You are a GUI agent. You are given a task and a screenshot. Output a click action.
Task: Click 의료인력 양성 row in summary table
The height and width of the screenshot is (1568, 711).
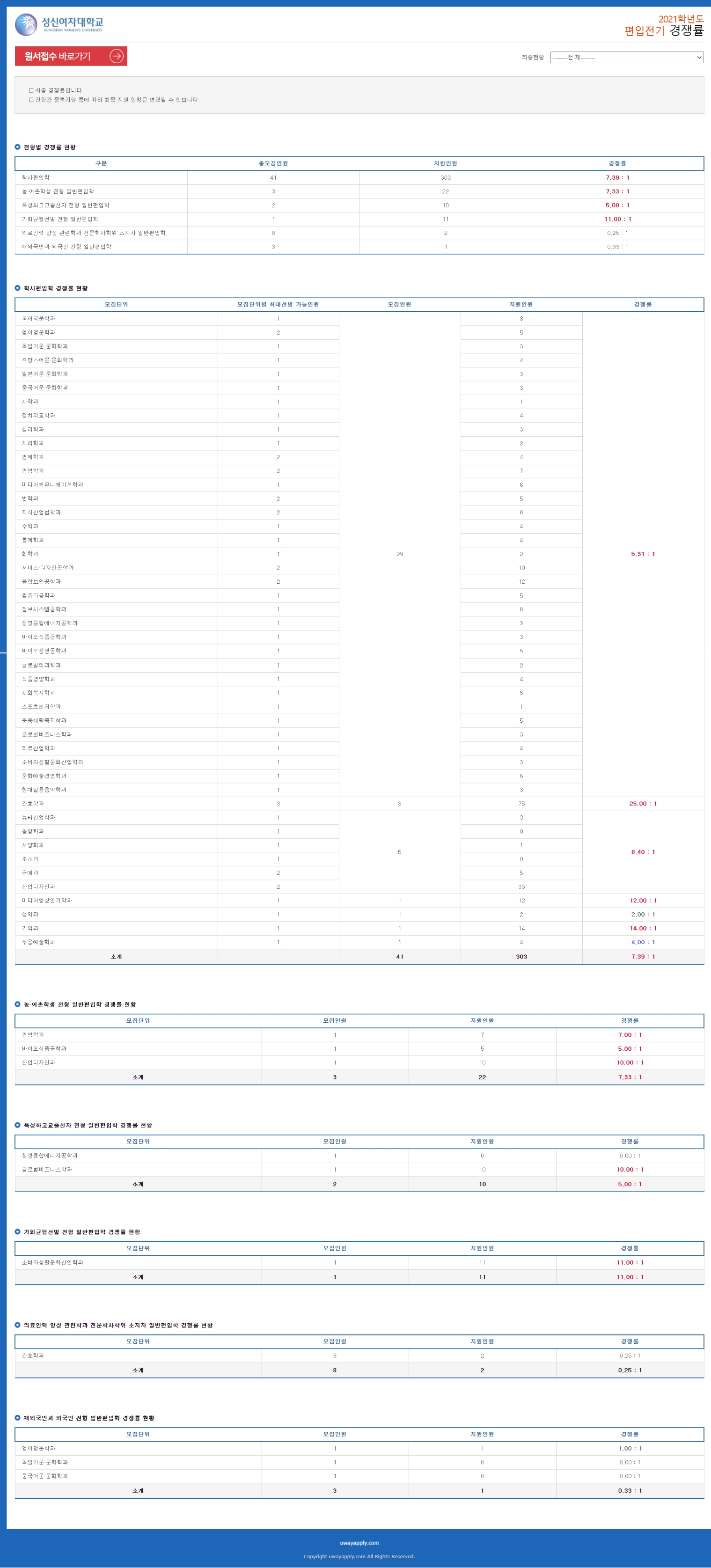click(359, 233)
